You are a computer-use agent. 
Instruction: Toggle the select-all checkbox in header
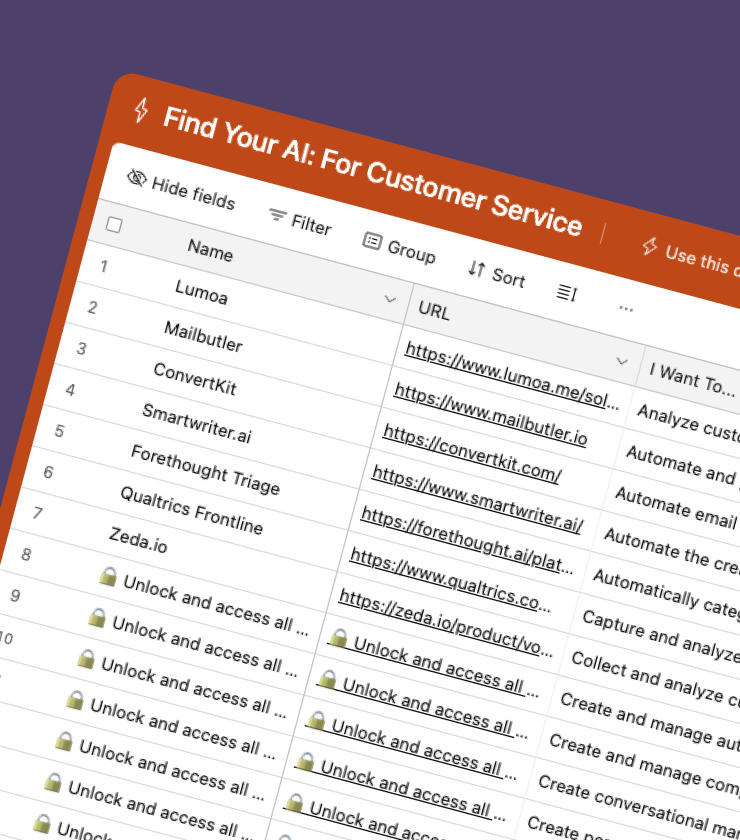(x=114, y=225)
